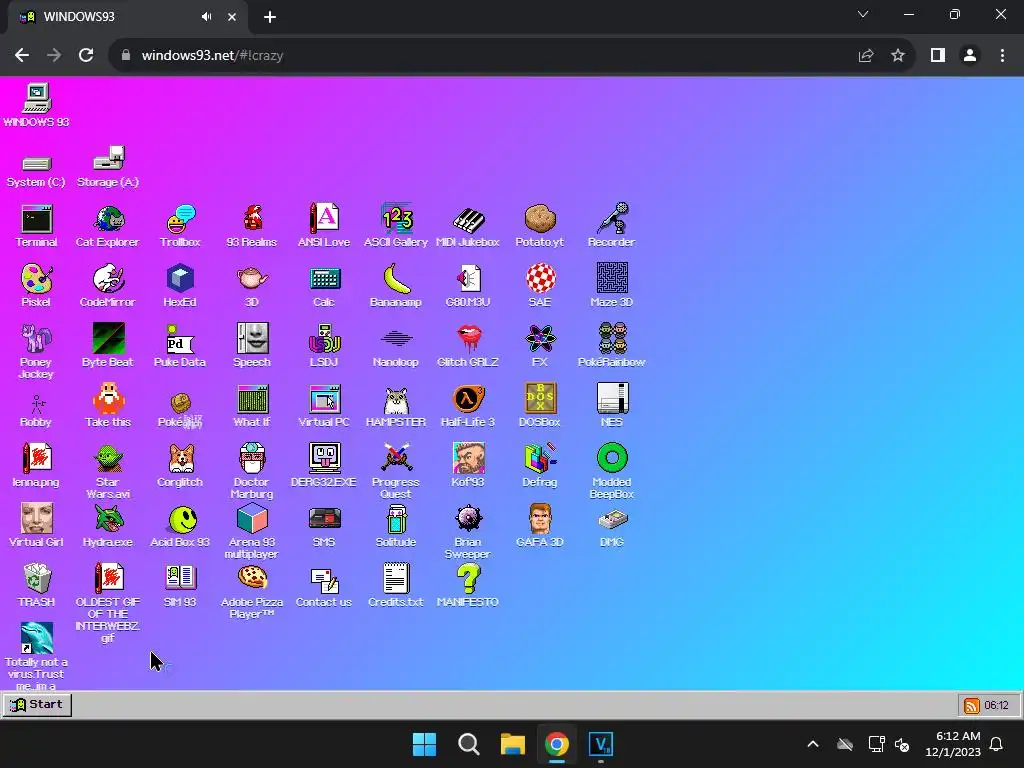Launch Doctor Marburg icon
The width and height of the screenshot is (1024, 768).
tap(252, 472)
